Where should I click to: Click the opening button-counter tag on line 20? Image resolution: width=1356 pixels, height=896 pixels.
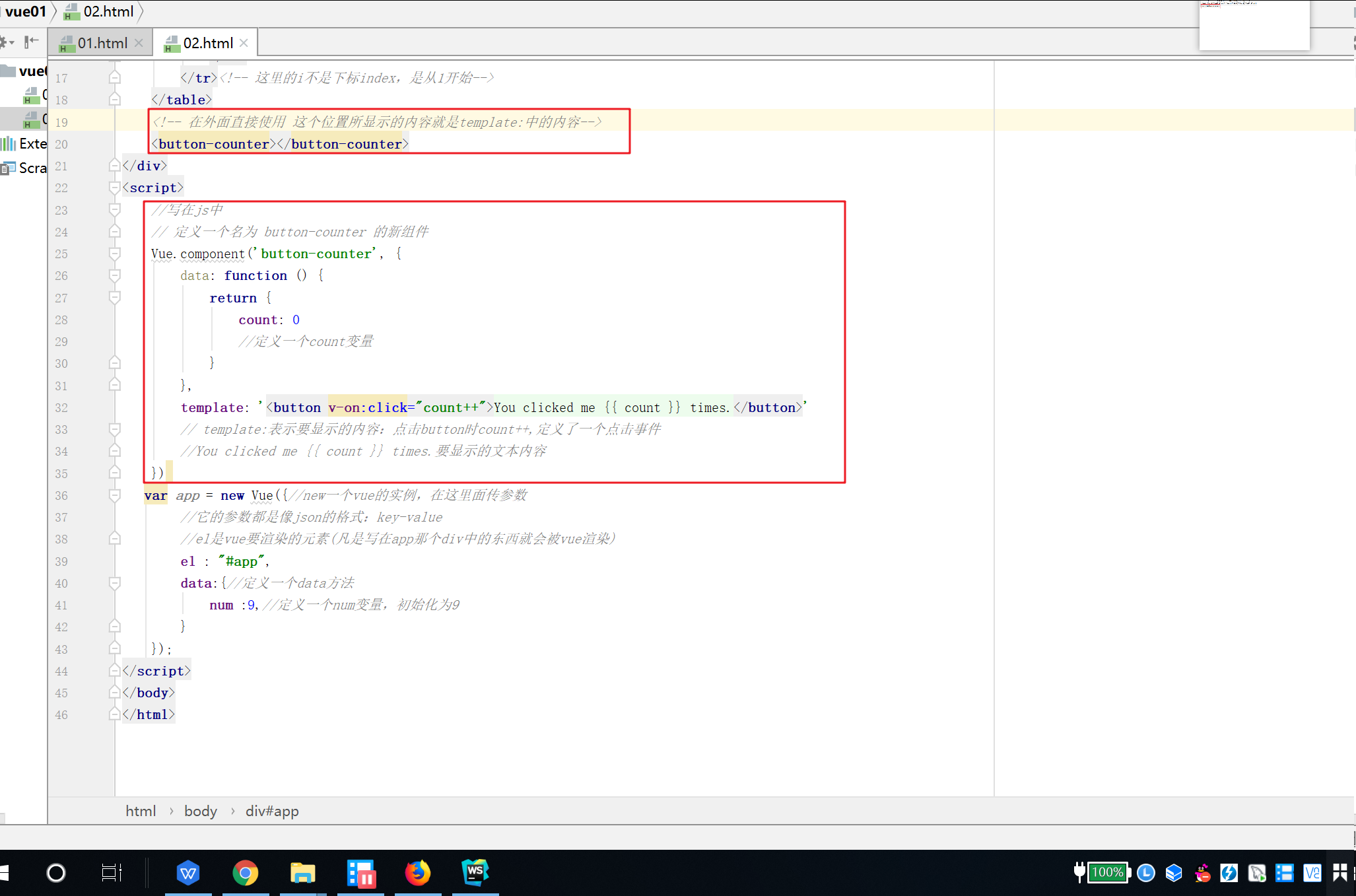214,144
